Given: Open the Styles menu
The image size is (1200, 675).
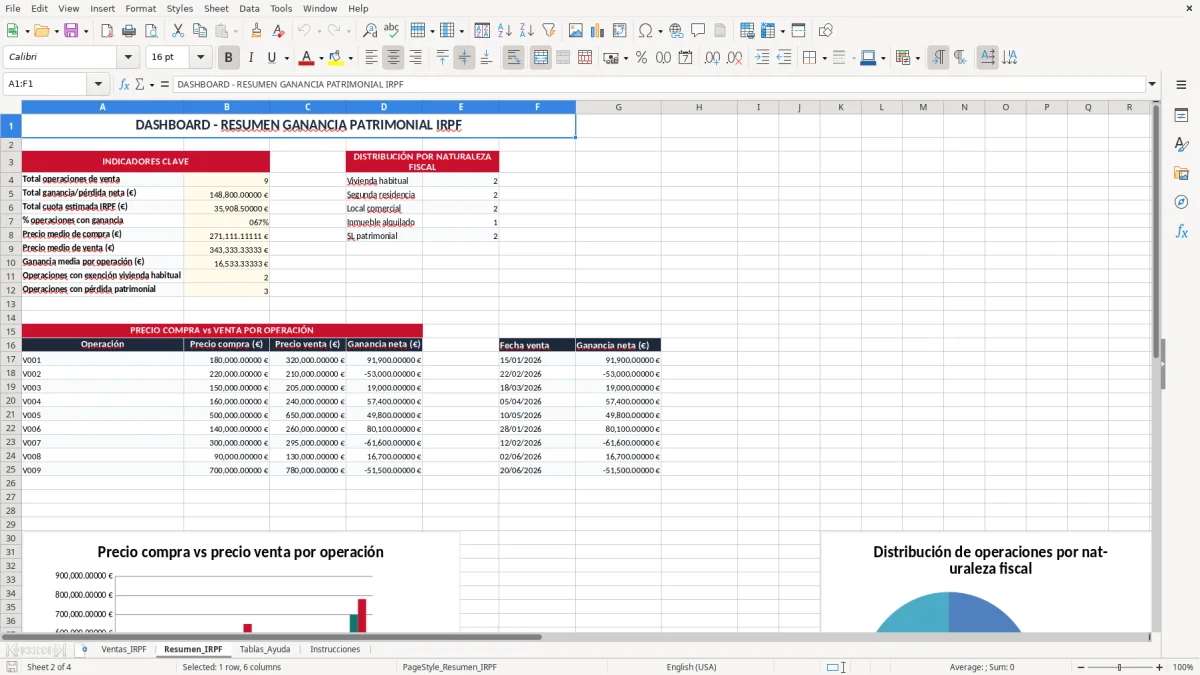Looking at the screenshot, I should point(180,8).
